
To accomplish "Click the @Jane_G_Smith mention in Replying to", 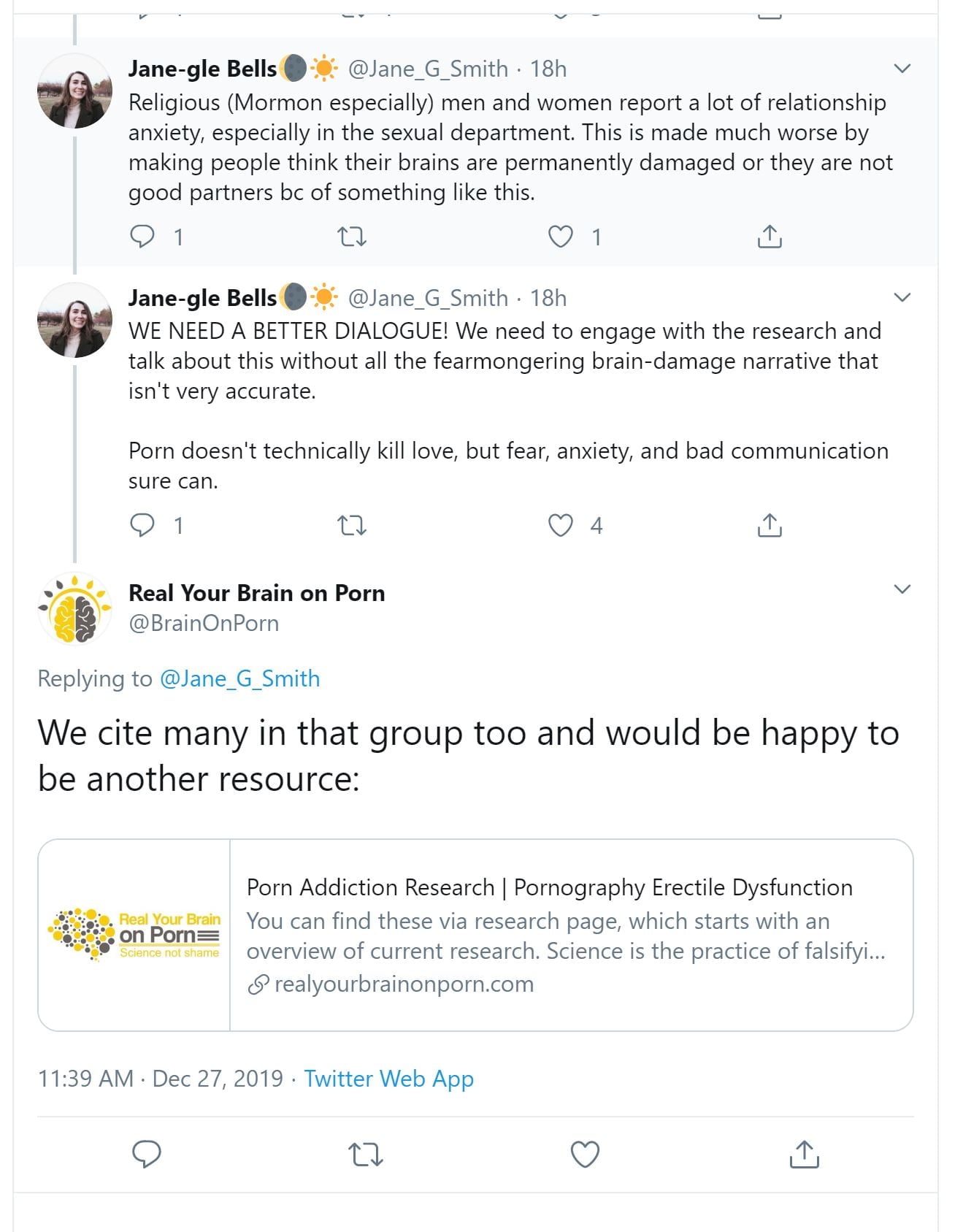I will tap(239, 678).
